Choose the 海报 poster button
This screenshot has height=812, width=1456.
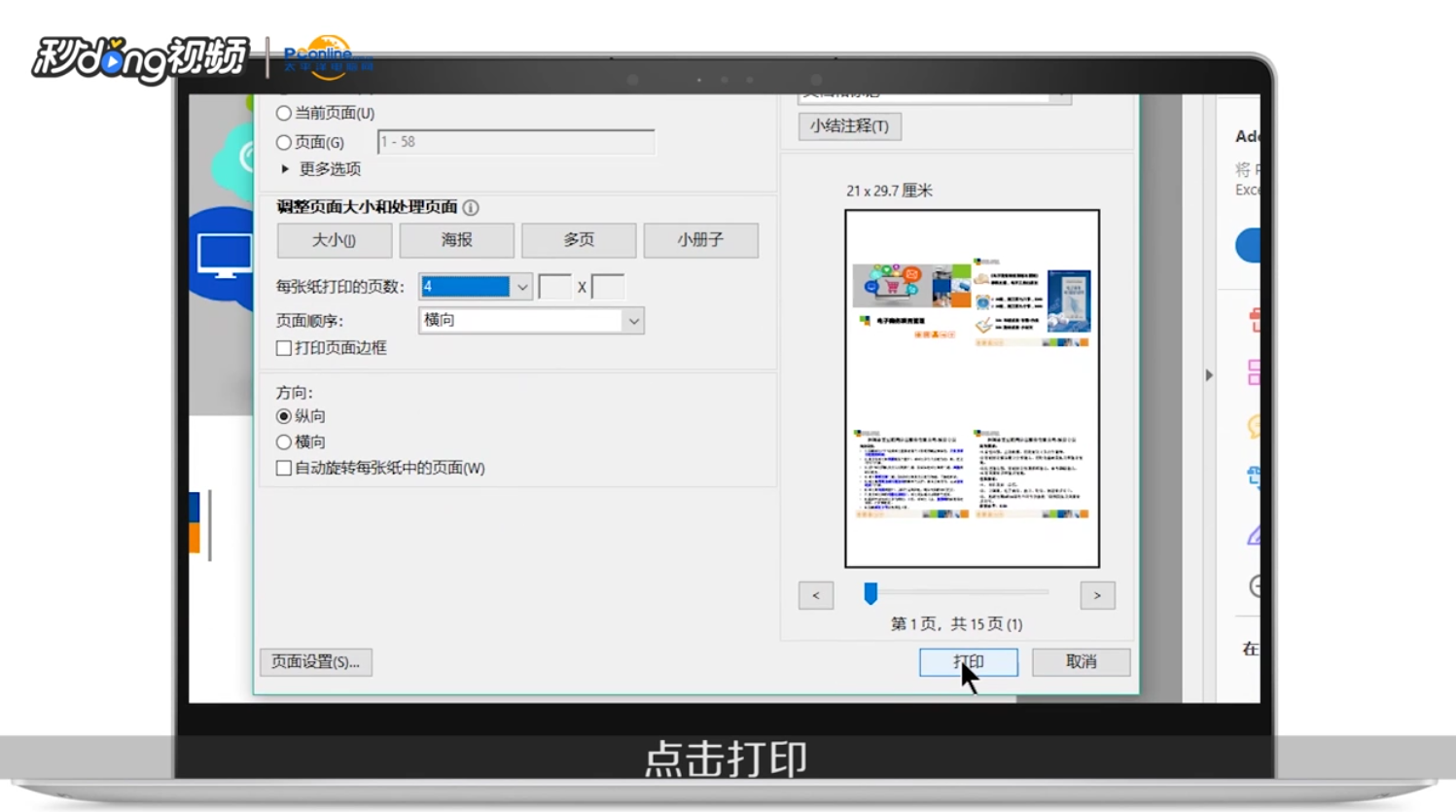456,240
